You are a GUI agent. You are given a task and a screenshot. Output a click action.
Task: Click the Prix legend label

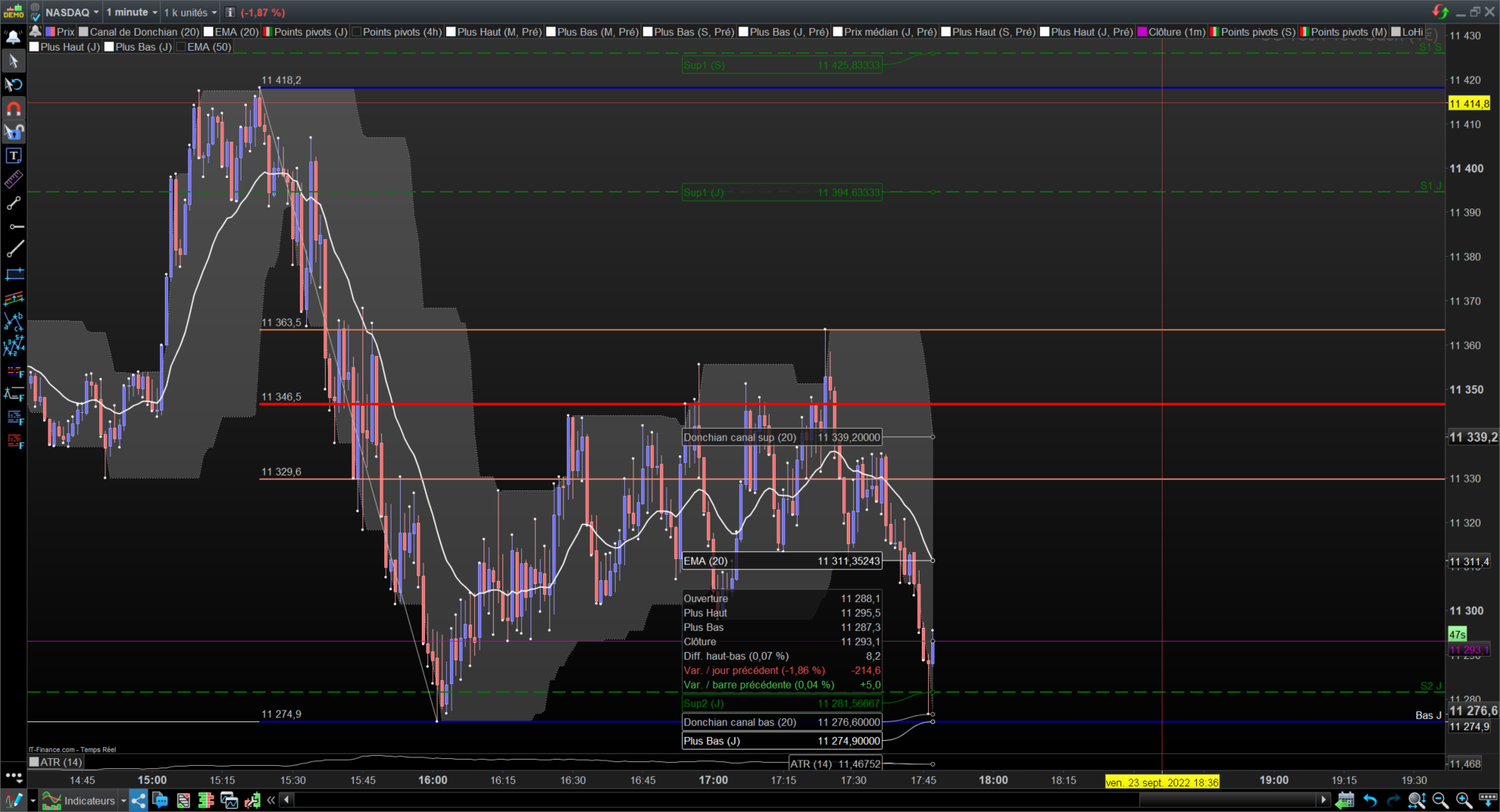point(66,32)
